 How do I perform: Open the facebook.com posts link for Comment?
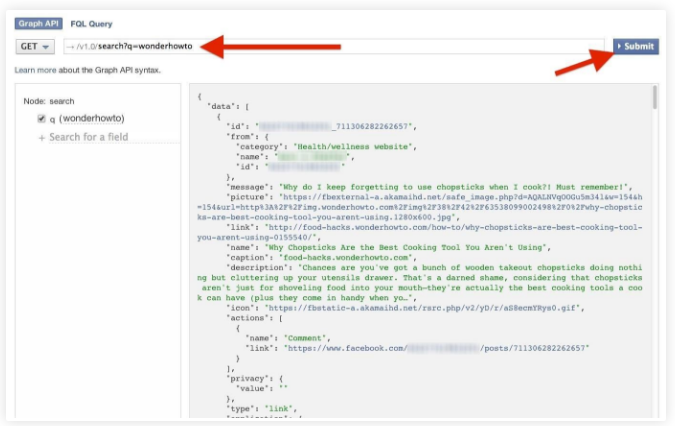click(x=437, y=348)
